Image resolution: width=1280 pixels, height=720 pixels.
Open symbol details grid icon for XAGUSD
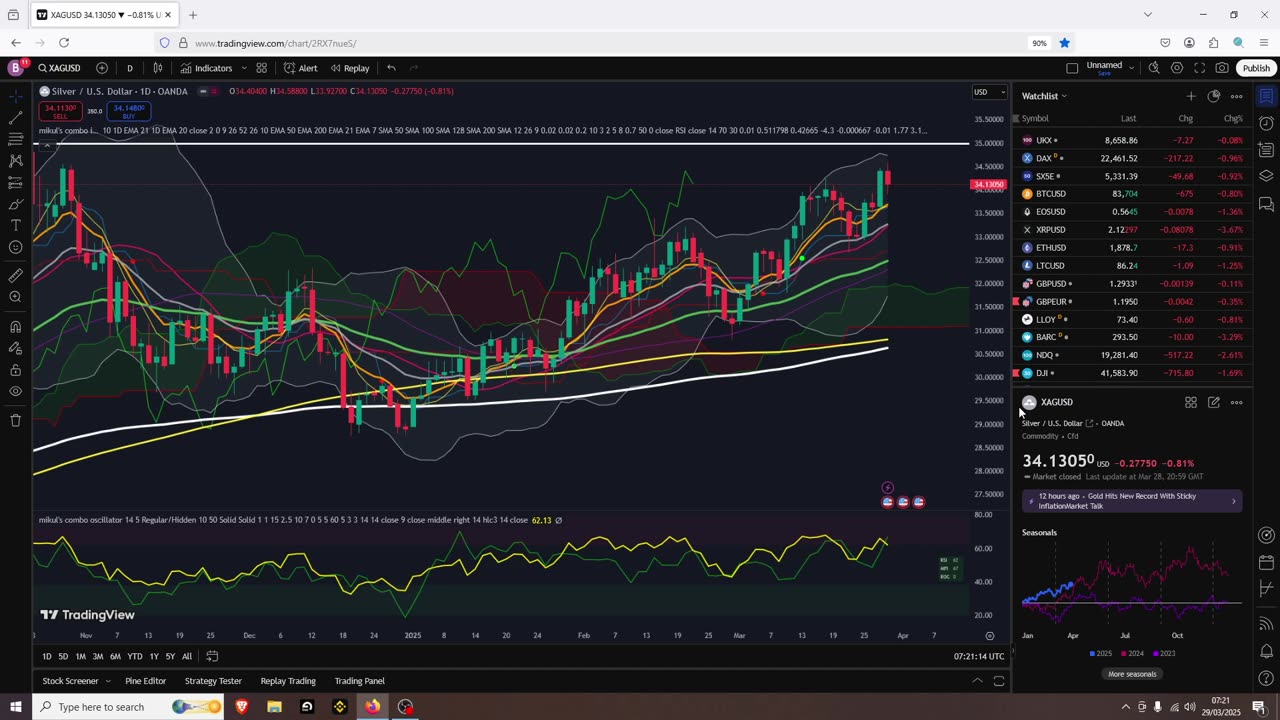[x=1191, y=403]
